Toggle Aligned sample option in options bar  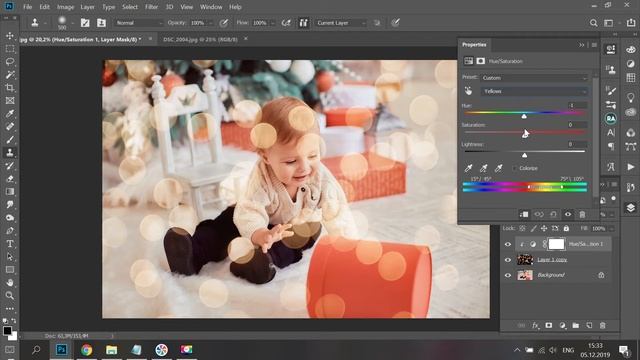(303, 23)
